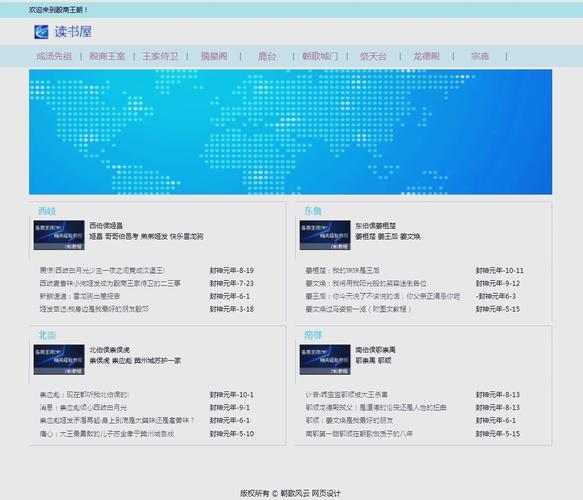The height and width of the screenshot is (500, 583).
Task: Select the 摘星阁 navigation item
Action: [214, 56]
